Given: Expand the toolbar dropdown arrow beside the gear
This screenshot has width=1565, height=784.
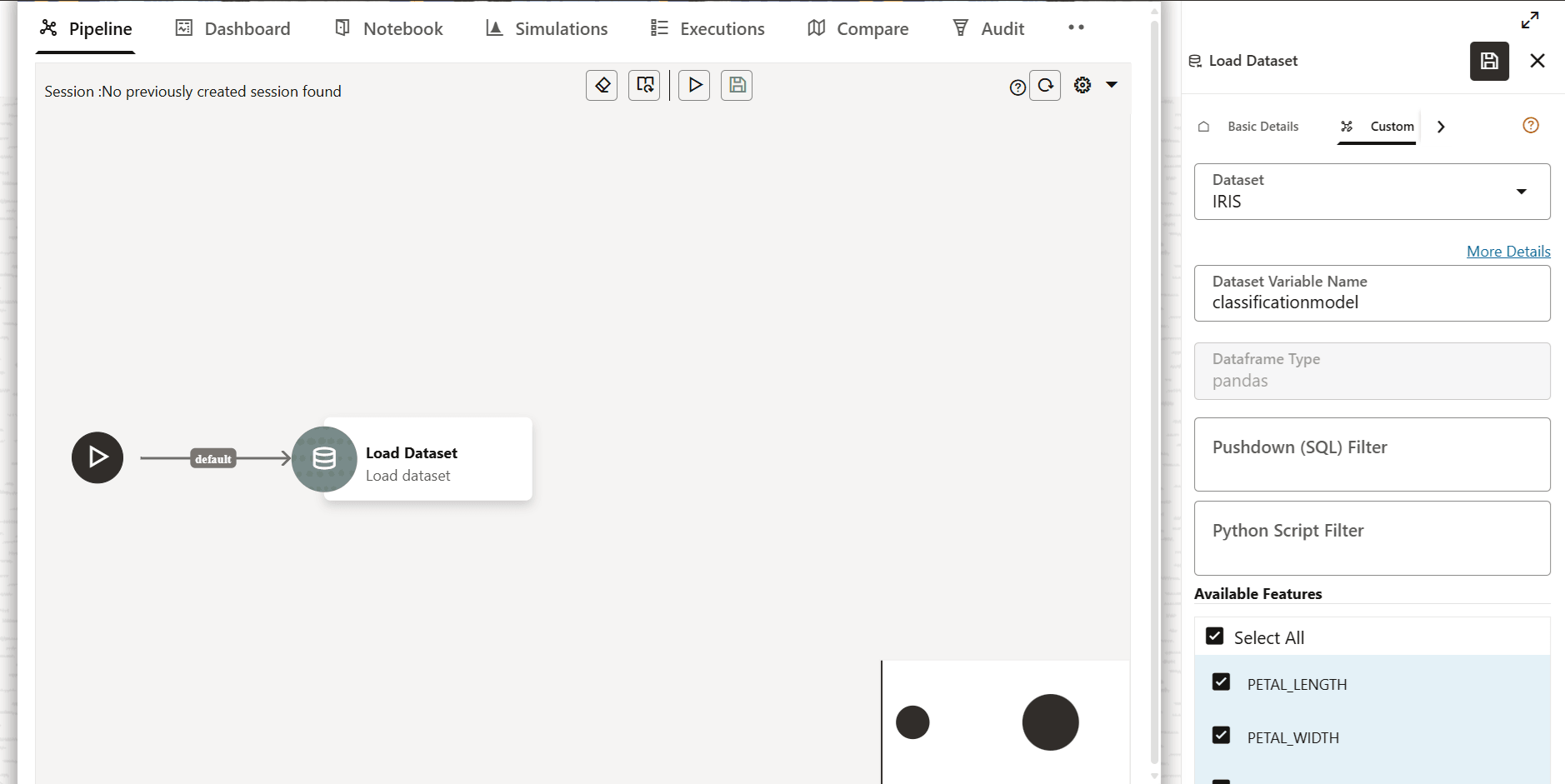Looking at the screenshot, I should [1112, 84].
